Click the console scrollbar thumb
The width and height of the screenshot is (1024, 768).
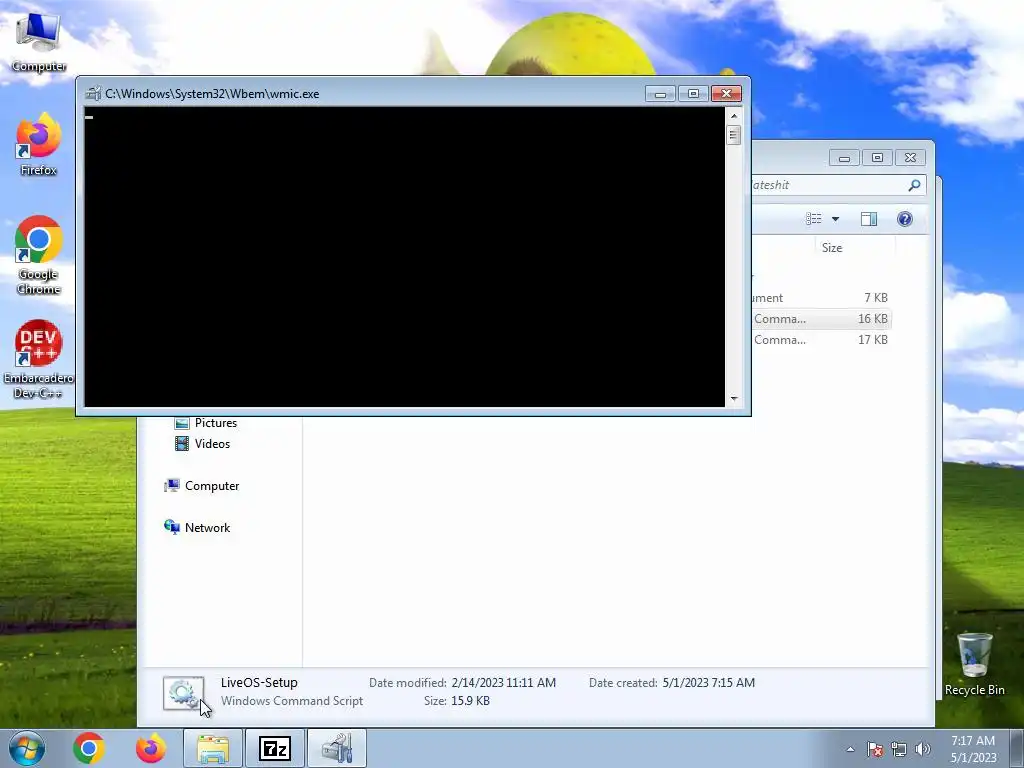pyautogui.click(x=734, y=135)
